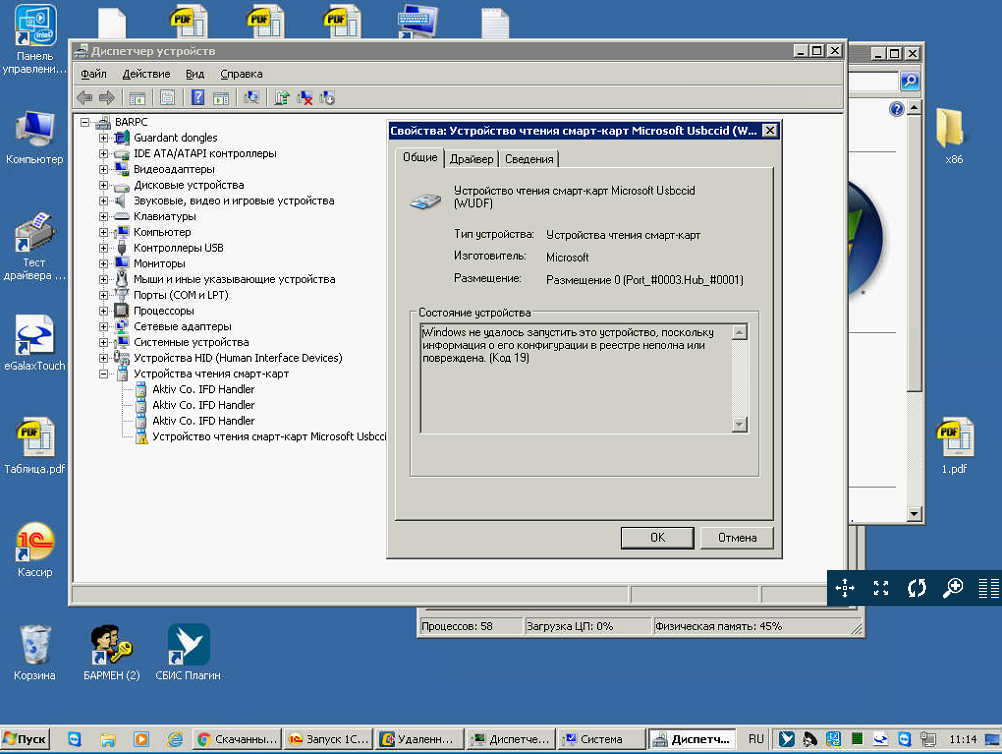Screen dimensions: 1002x754
Task: Click the update driver toolbar icon
Action: 282,97
